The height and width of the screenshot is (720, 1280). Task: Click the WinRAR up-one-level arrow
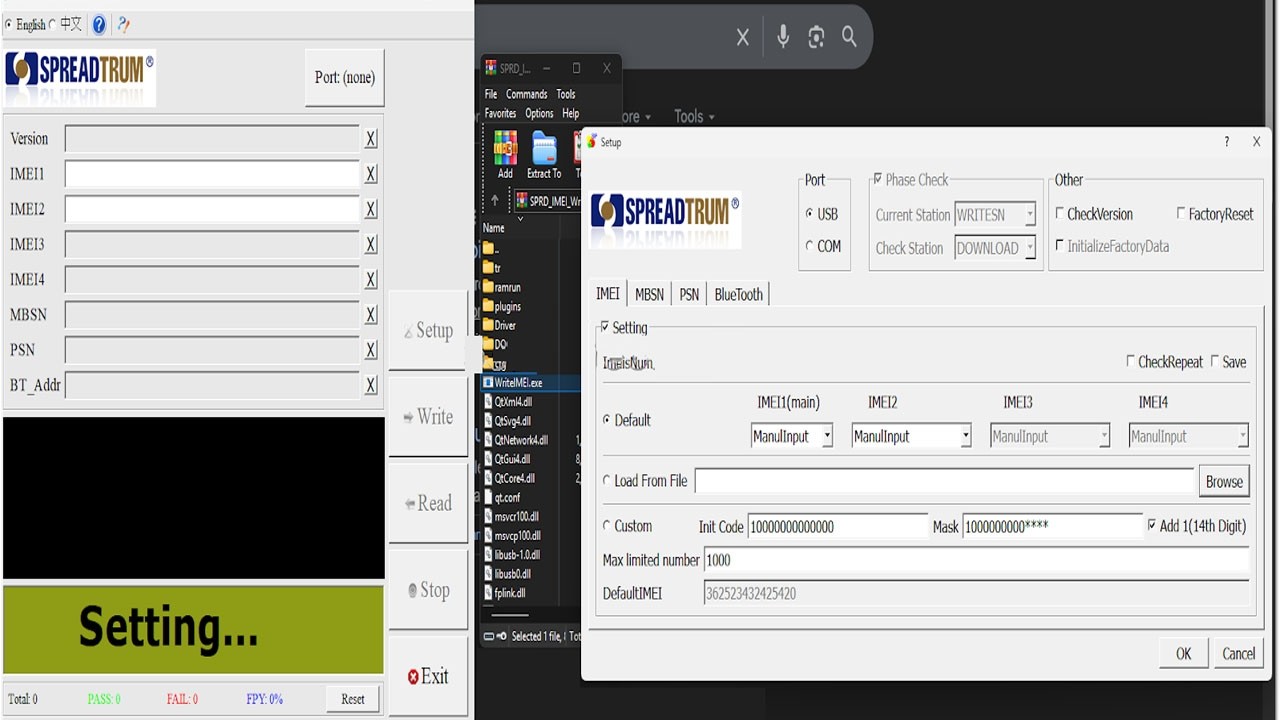pos(494,200)
